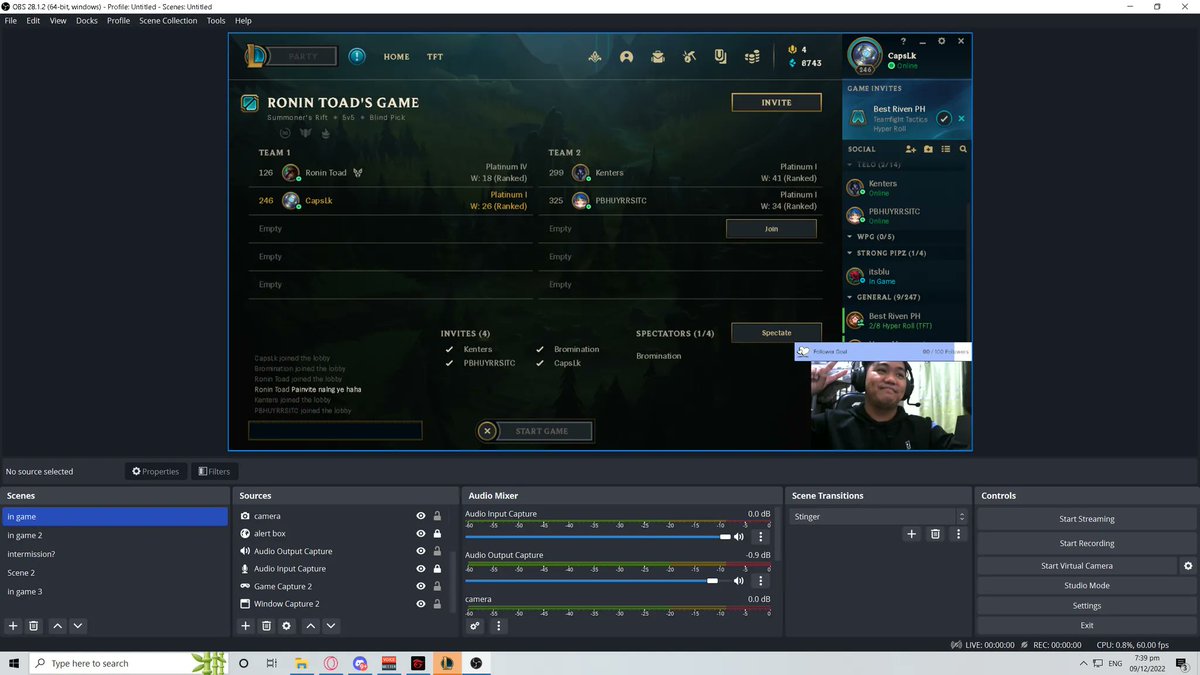This screenshot has width=1200, height=675.
Task: Open the Docks menu
Action: tap(86, 20)
